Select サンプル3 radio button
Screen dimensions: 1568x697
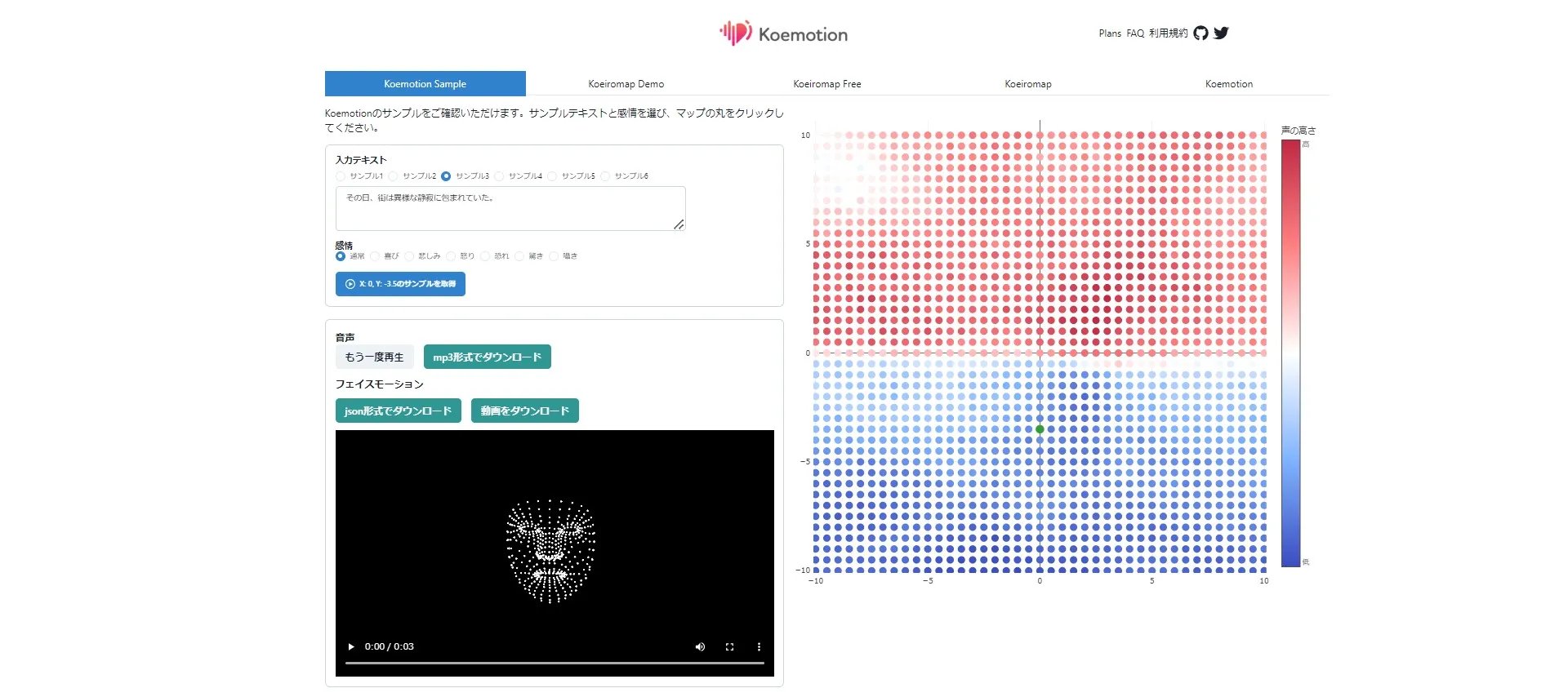tap(446, 176)
